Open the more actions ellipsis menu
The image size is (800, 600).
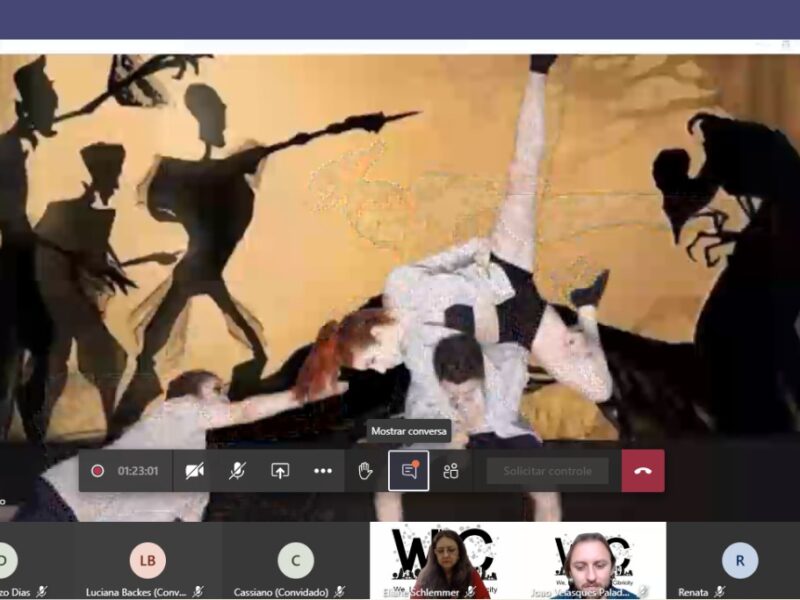pyautogui.click(x=322, y=471)
